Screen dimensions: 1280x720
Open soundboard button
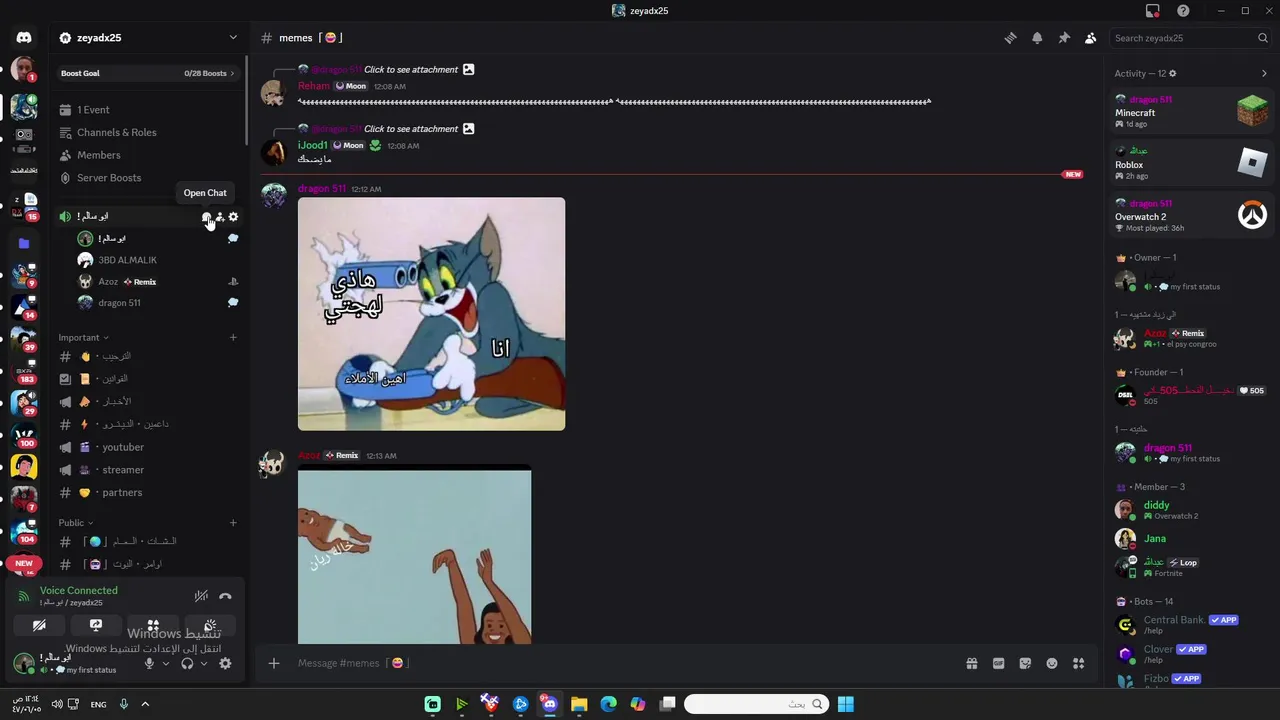click(210, 626)
